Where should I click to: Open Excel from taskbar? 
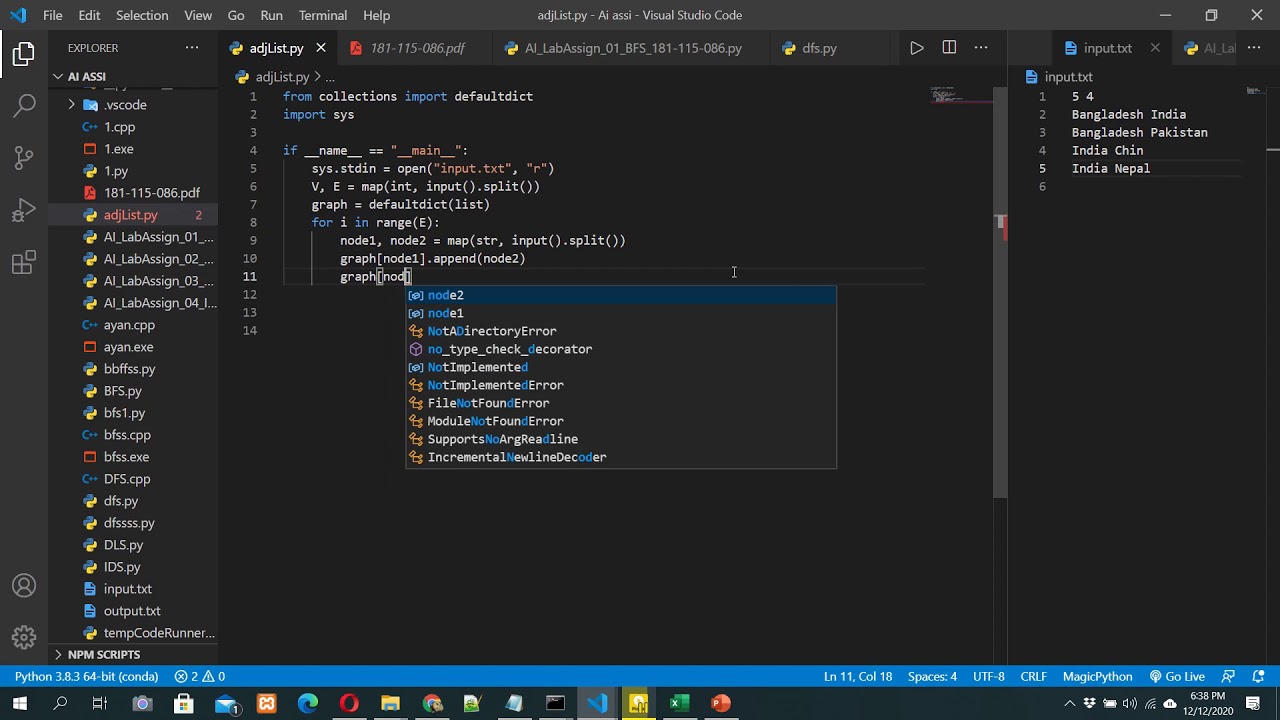(679, 704)
